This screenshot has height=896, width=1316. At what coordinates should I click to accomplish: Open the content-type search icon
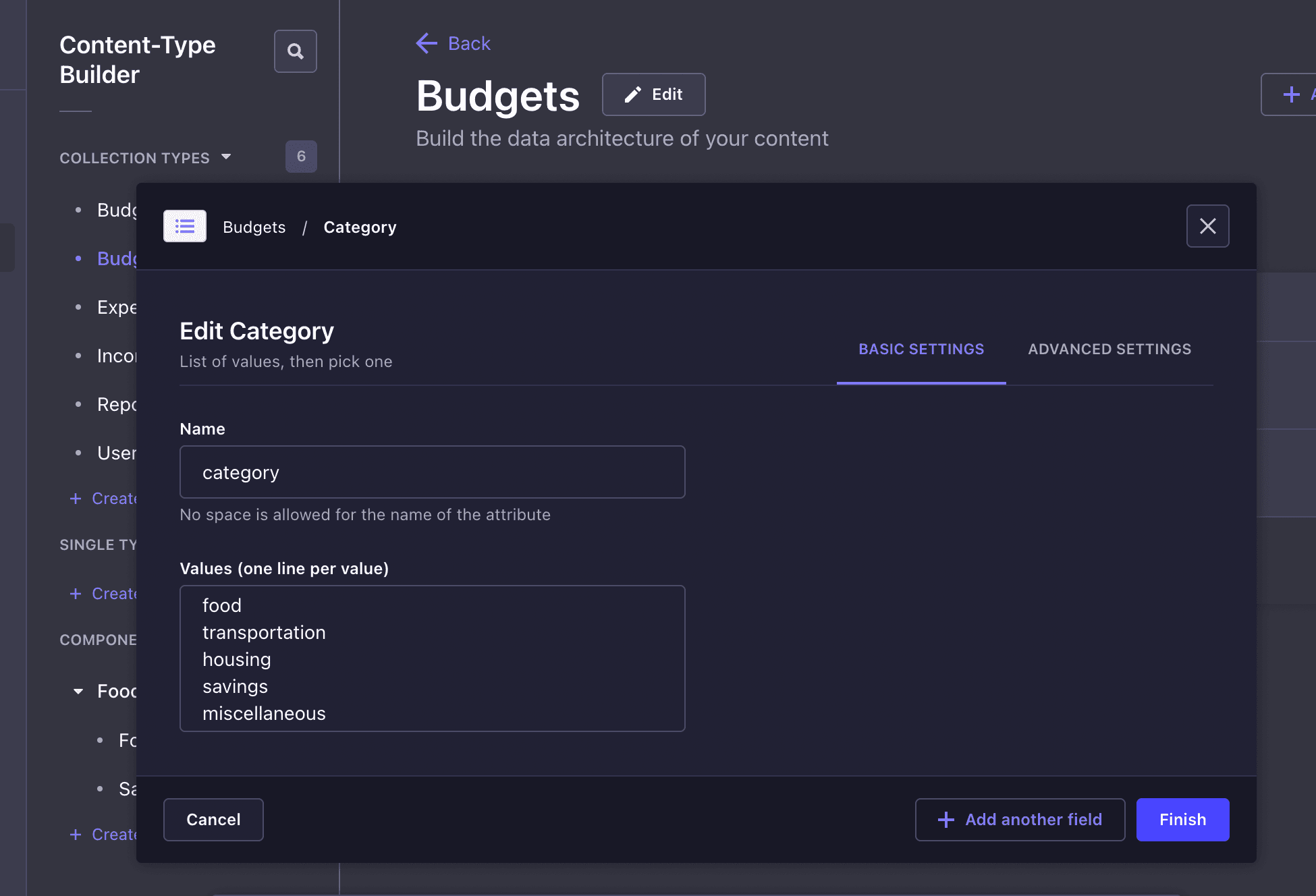(296, 51)
